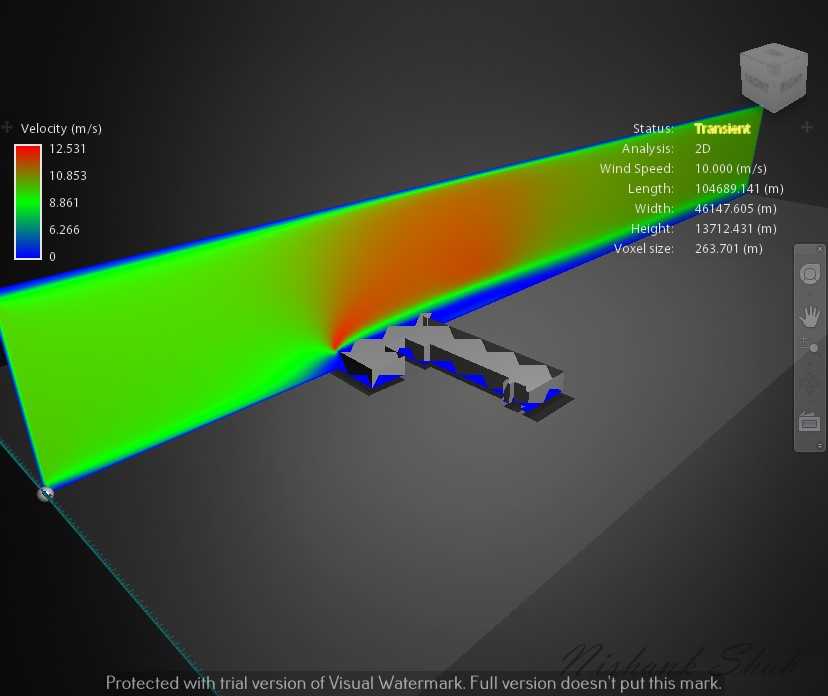
Task: Click the 'Velocity (m/s)' legend title
Action: (61, 128)
